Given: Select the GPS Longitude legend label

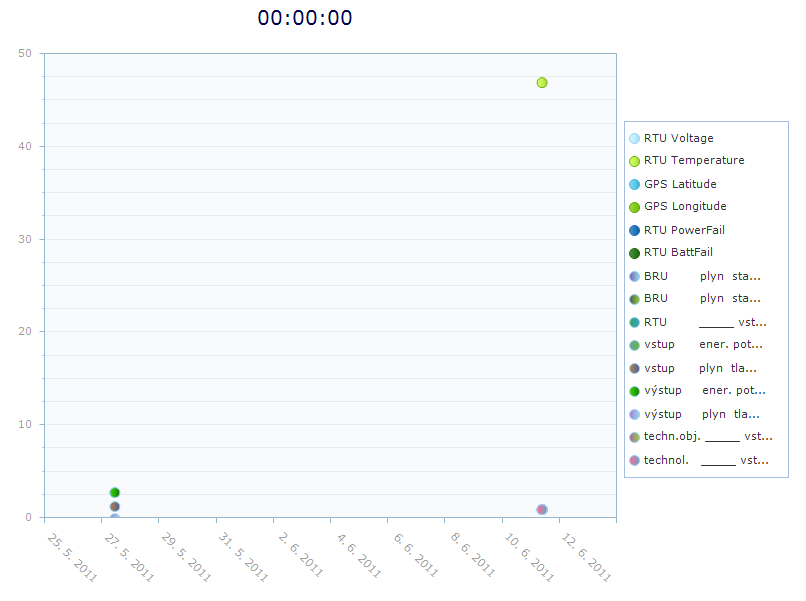Looking at the screenshot, I should coord(685,206).
